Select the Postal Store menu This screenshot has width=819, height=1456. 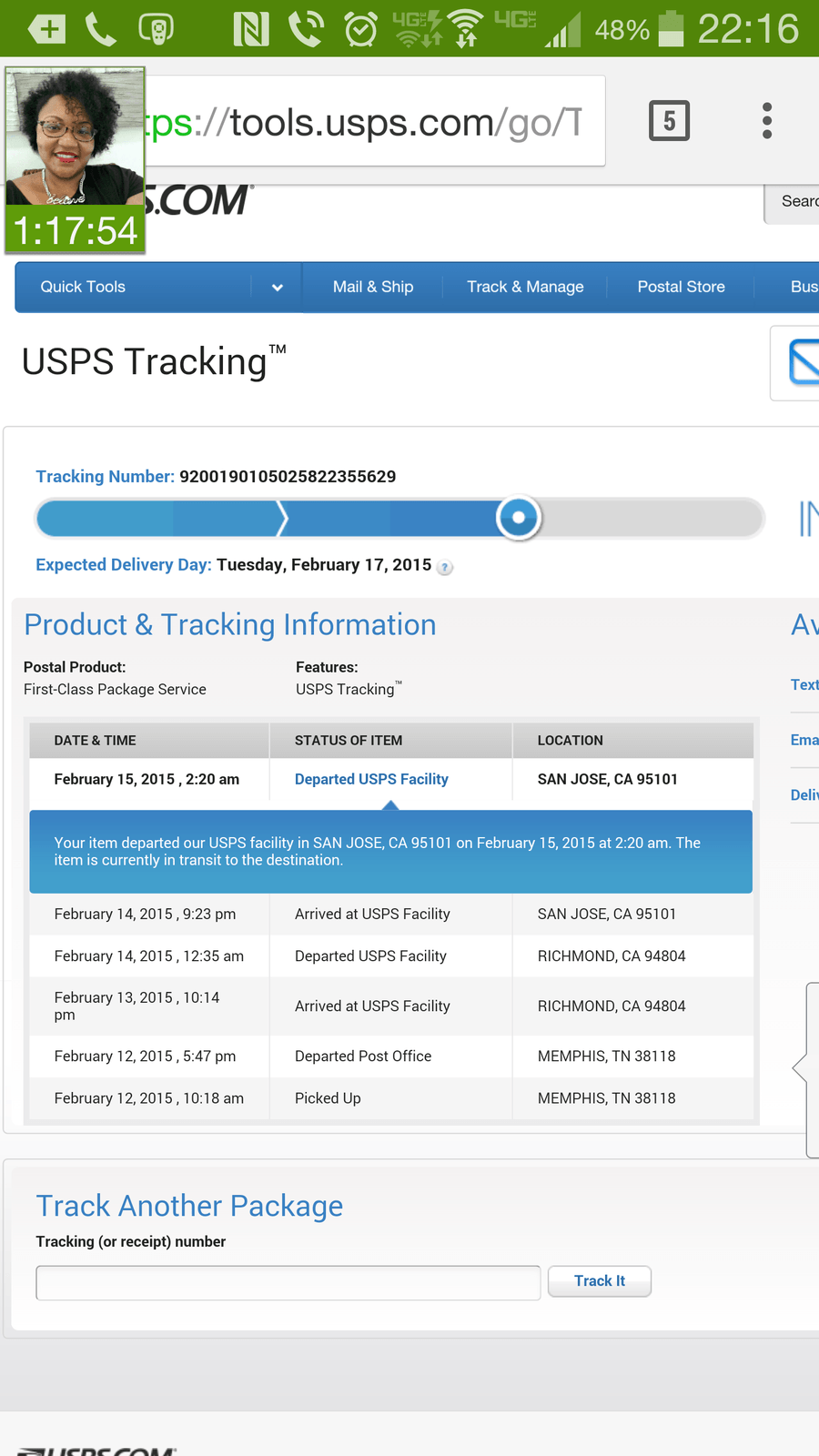(x=681, y=288)
